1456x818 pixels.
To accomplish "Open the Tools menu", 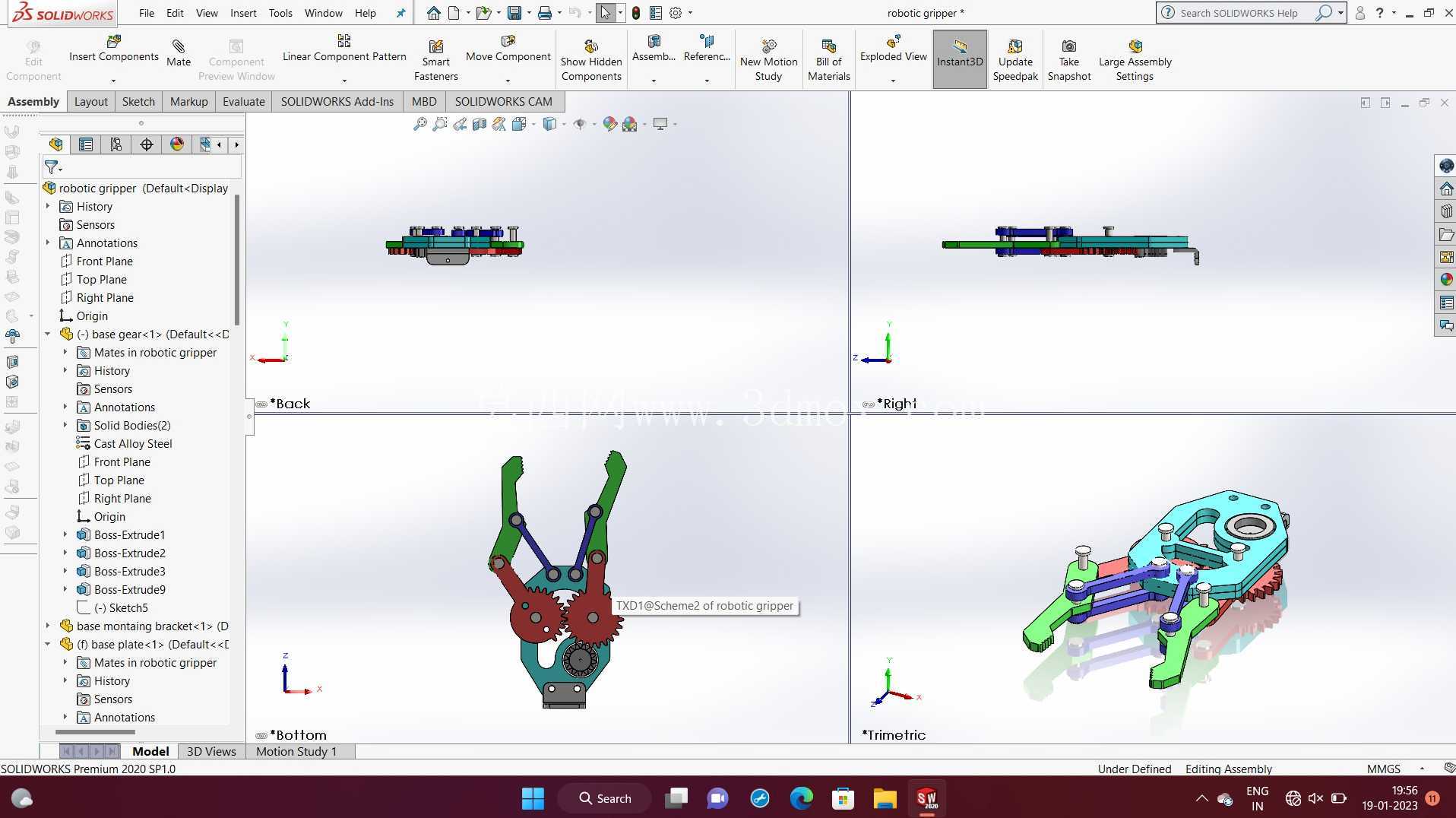I will [280, 13].
